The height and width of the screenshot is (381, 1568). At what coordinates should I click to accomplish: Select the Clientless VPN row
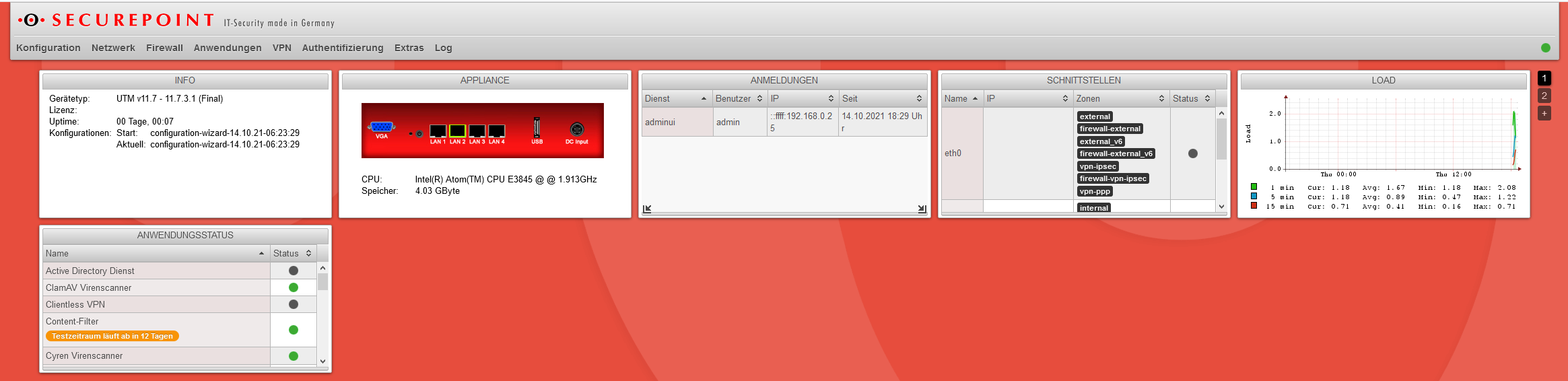[180, 304]
